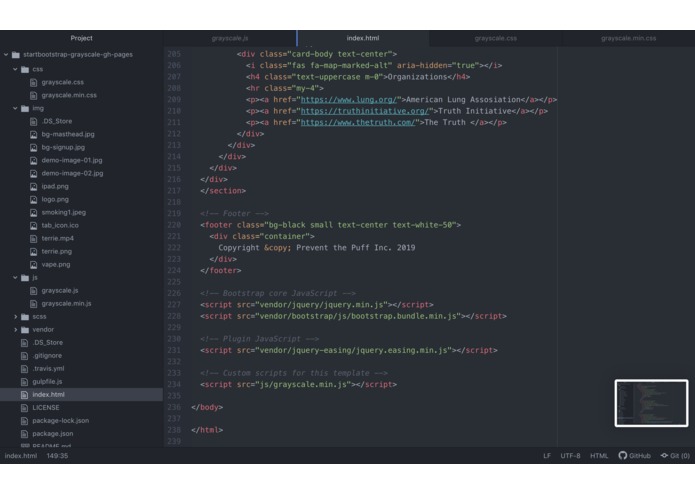Screen dimensions: 695x494
Task: Collapse the css folder chevron
Action: [x=15, y=69]
